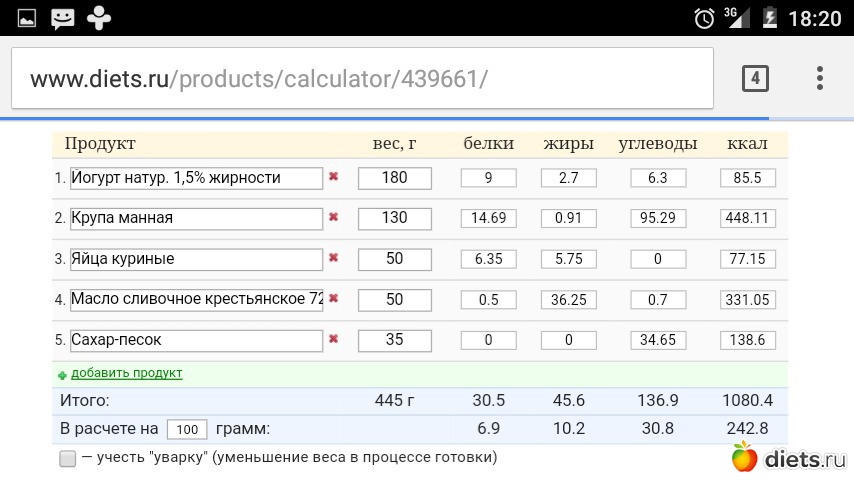Enable the учесть уварку checkbox
854x480 pixels.
pyautogui.click(x=68, y=458)
